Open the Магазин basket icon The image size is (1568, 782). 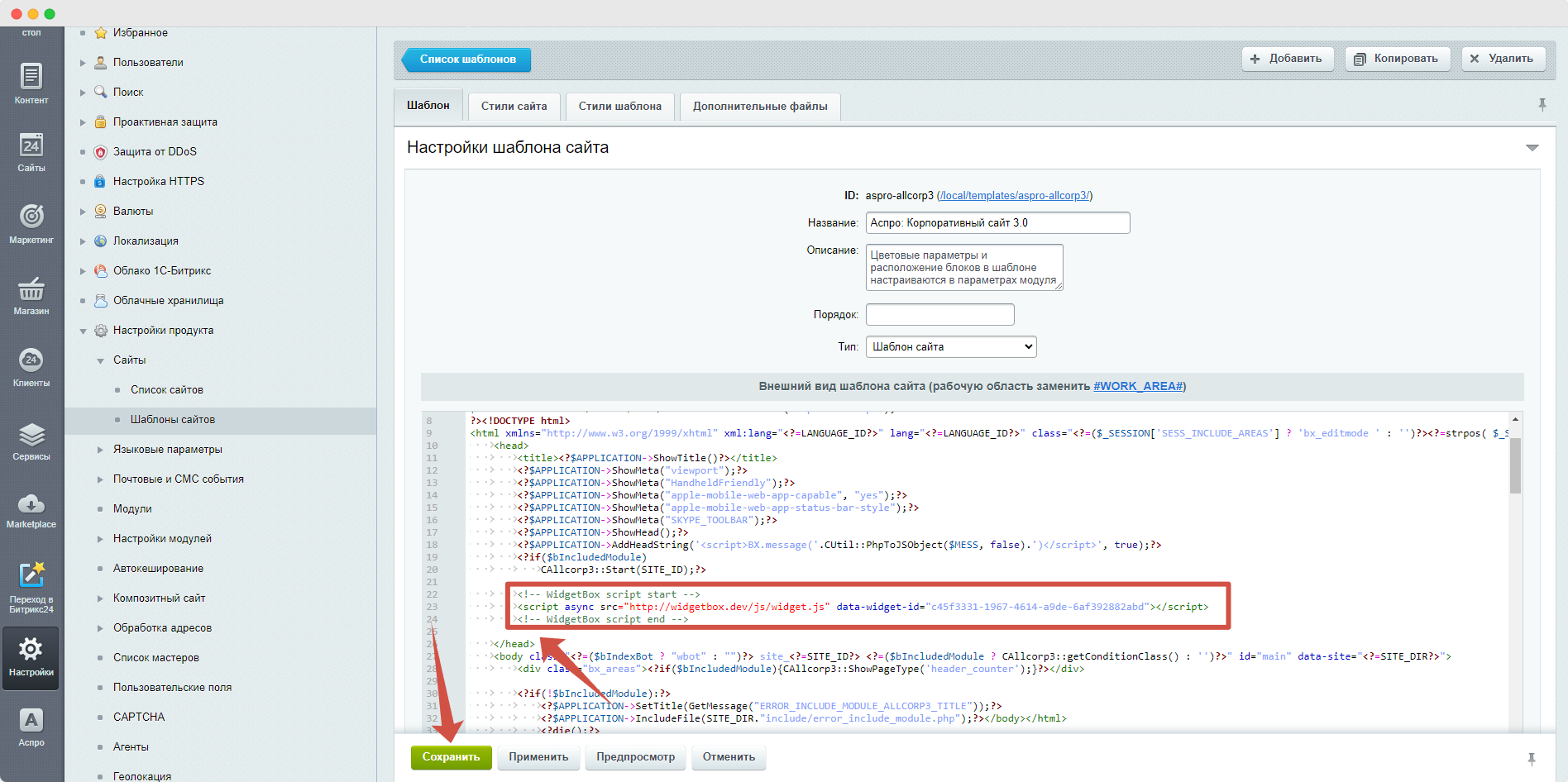click(x=31, y=295)
